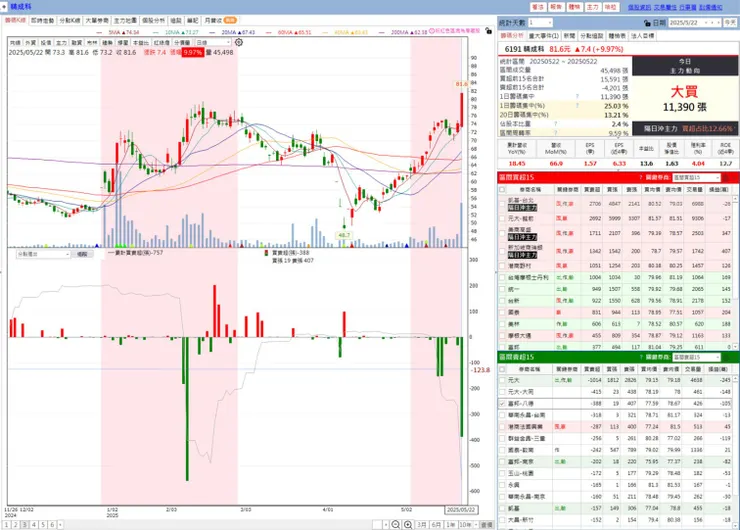740x530 pixels.
Task: Zoom in chart with plus magnifier
Action: coord(408,524)
